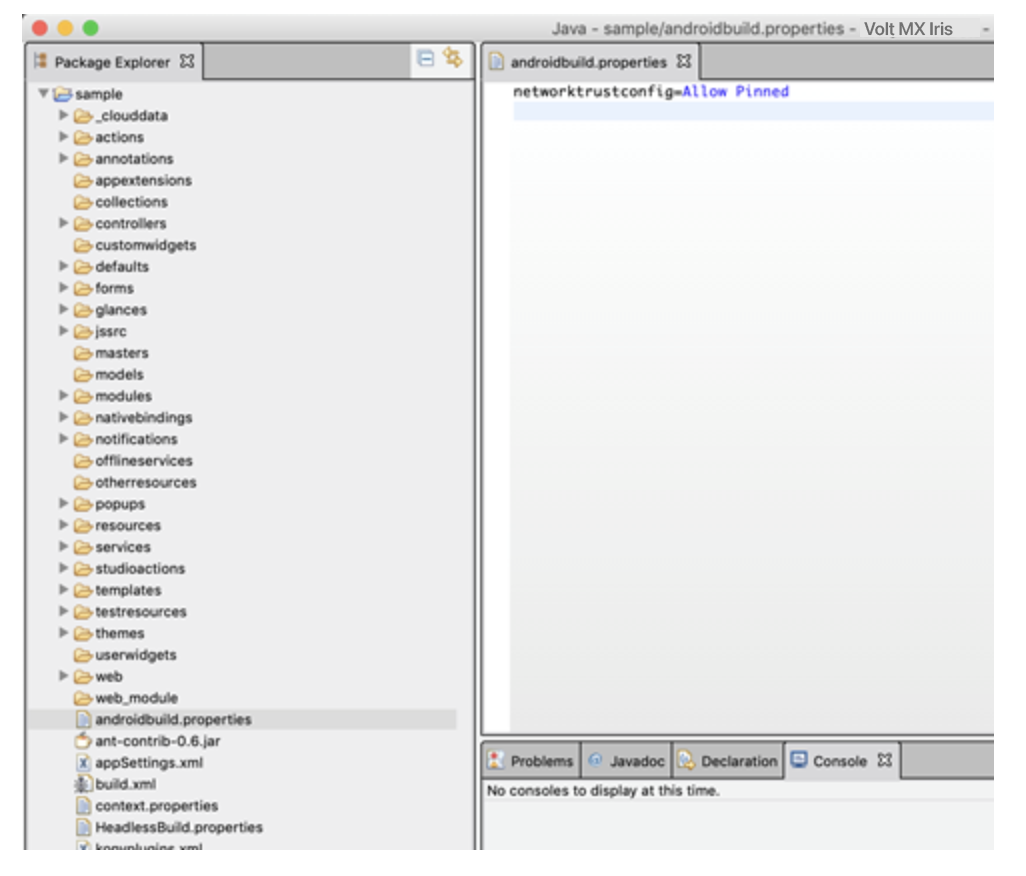Switch to the Declaration tab

(x=728, y=761)
